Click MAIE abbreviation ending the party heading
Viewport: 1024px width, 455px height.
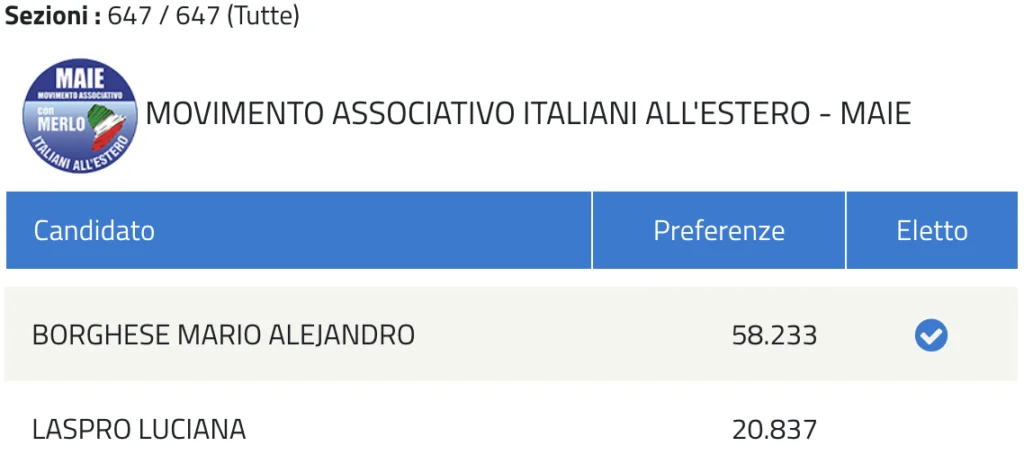876,114
